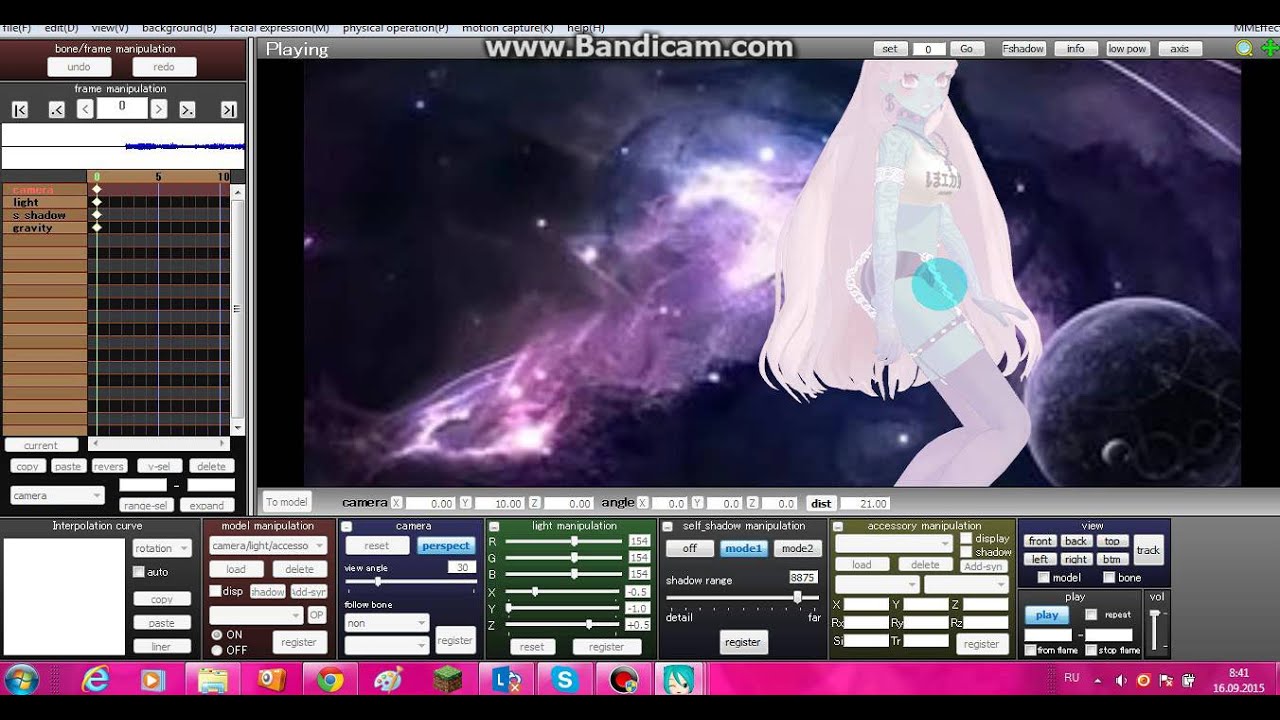Open the Lync icon in taskbar
Screen dimensions: 1280x720
tap(506, 680)
